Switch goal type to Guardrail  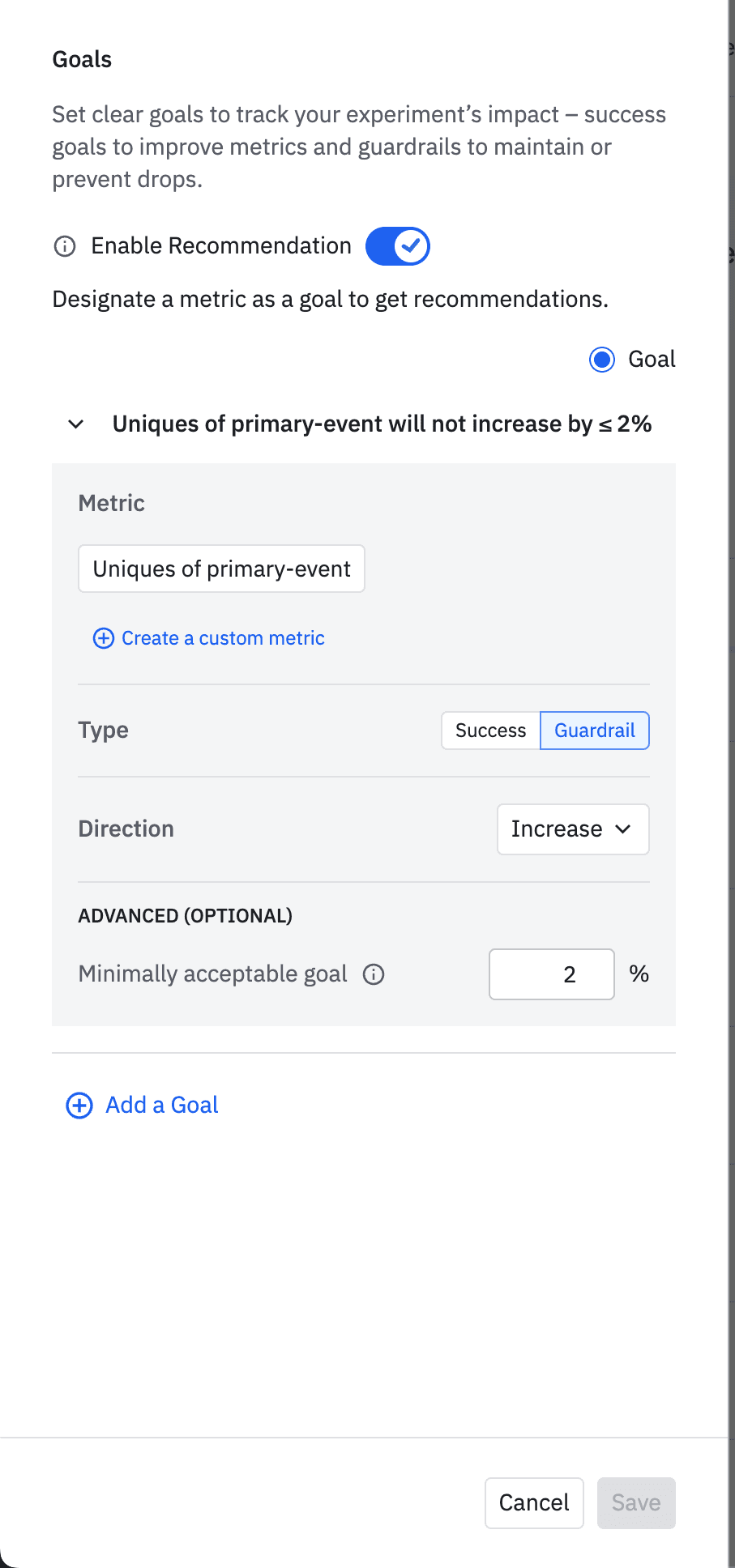594,731
